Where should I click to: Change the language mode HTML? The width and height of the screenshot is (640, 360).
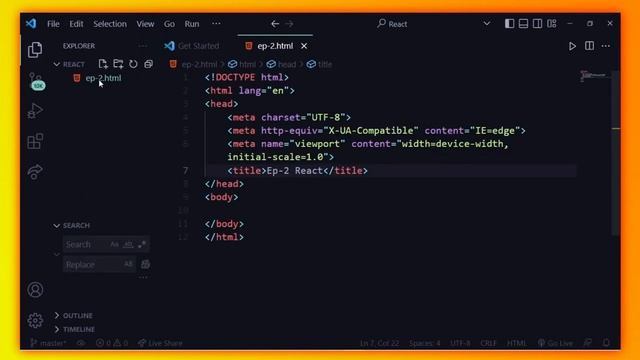[x=516, y=343]
